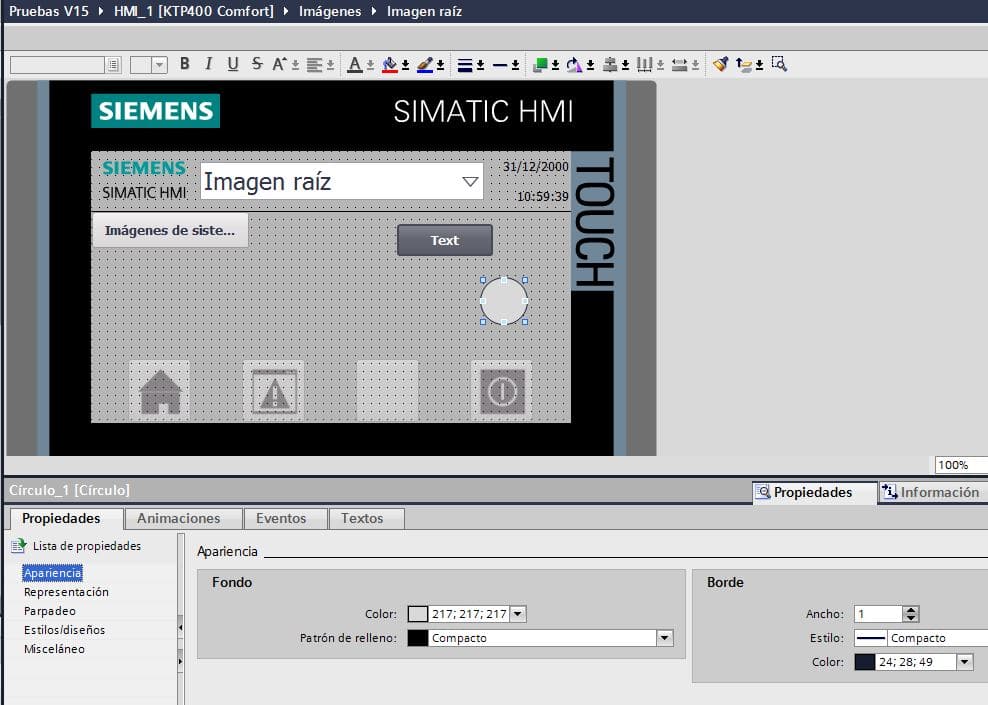This screenshot has width=988, height=705.
Task: Toggle underline text formatting
Action: coord(232,63)
